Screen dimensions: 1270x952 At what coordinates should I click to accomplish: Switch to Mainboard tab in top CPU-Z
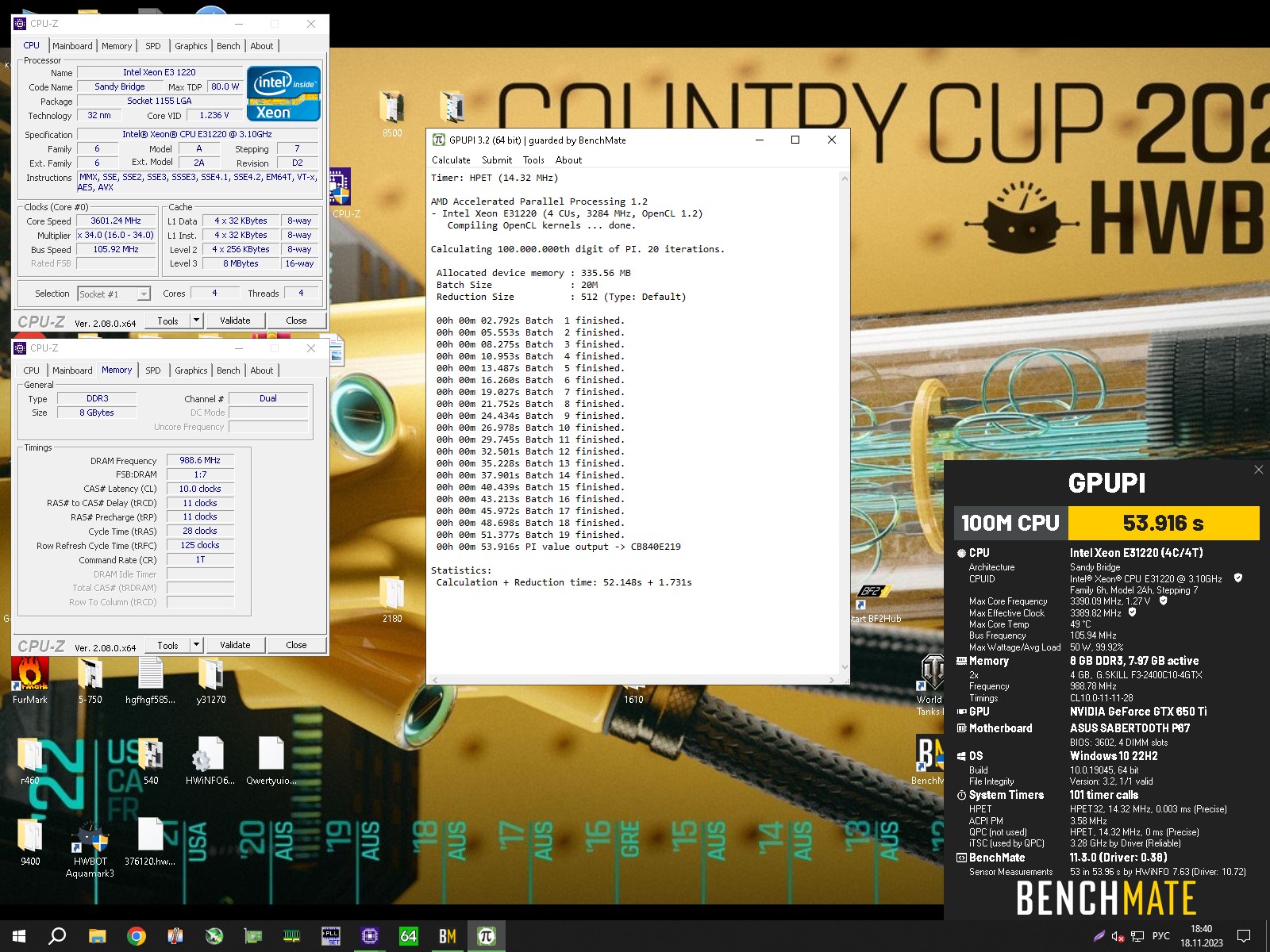click(72, 46)
